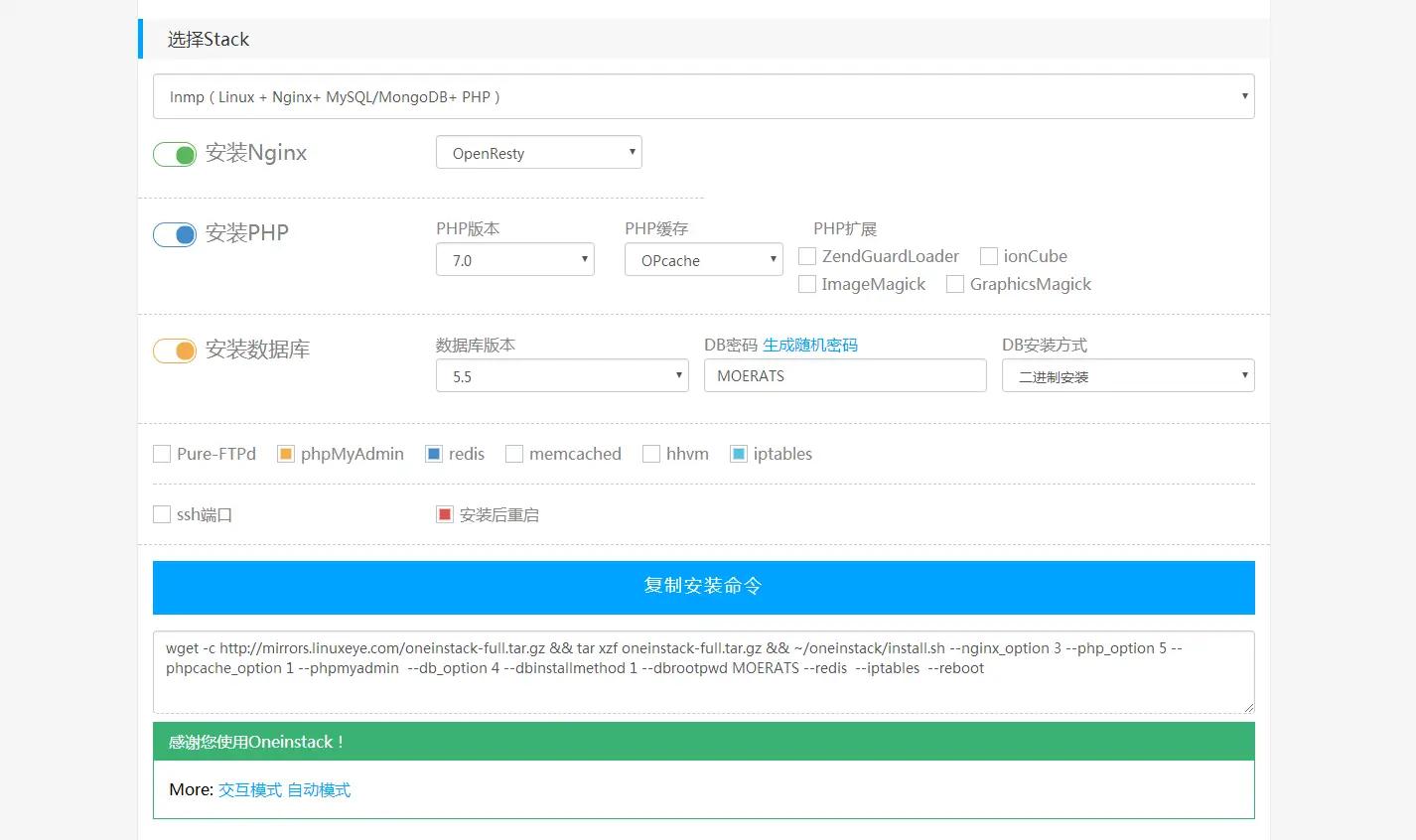Viewport: 1416px width, 840px height.
Task: Click the DB密码 input field
Action: [844, 376]
